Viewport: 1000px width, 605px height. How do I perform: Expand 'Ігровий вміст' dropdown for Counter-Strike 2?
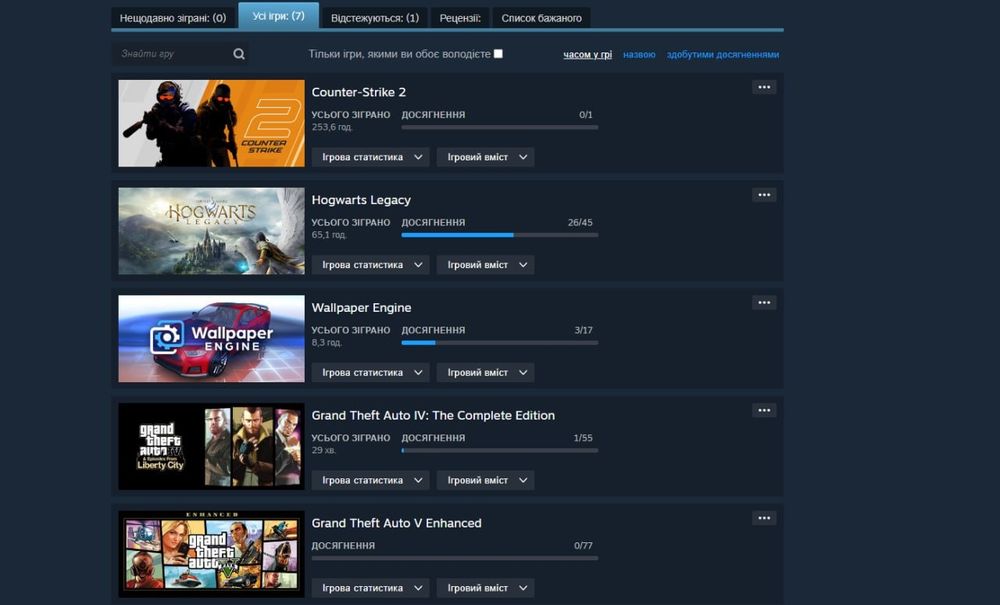[x=485, y=157]
